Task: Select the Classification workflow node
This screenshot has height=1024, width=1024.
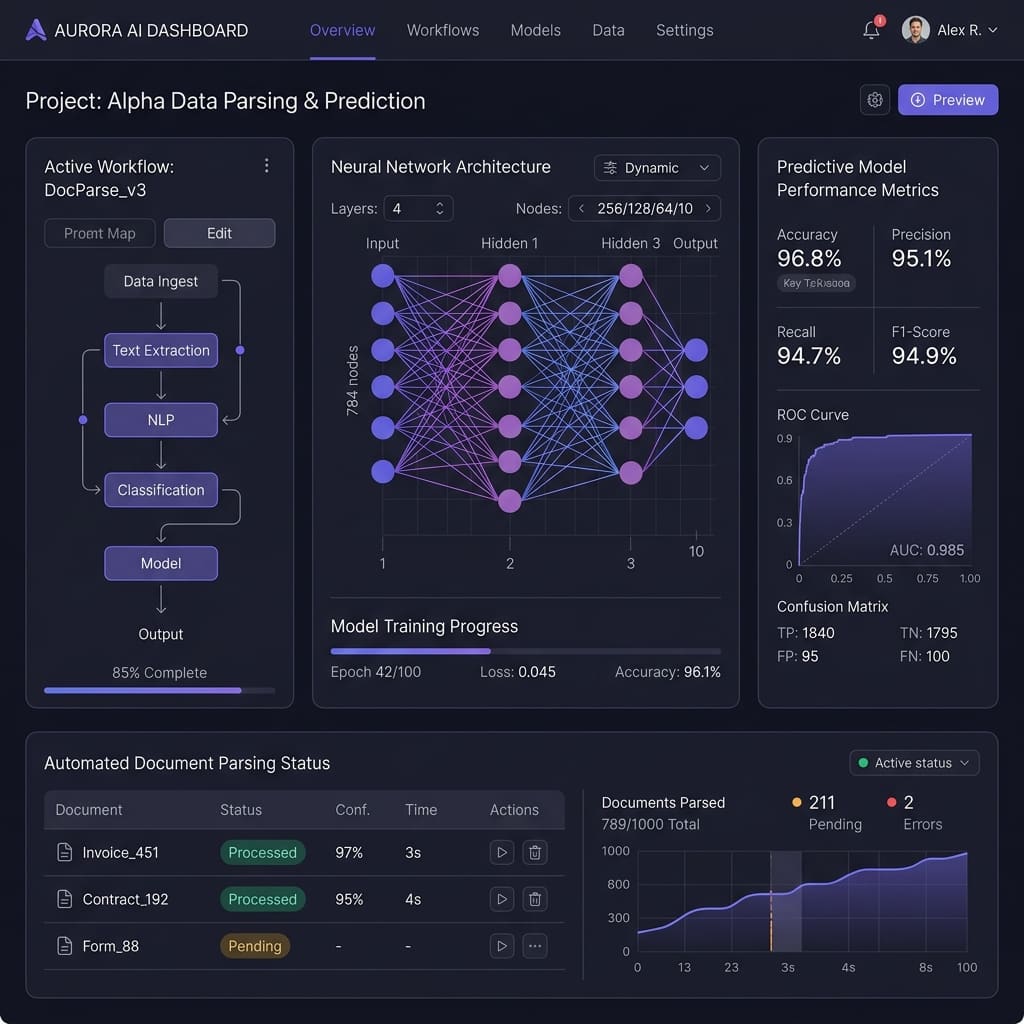Action: (161, 490)
